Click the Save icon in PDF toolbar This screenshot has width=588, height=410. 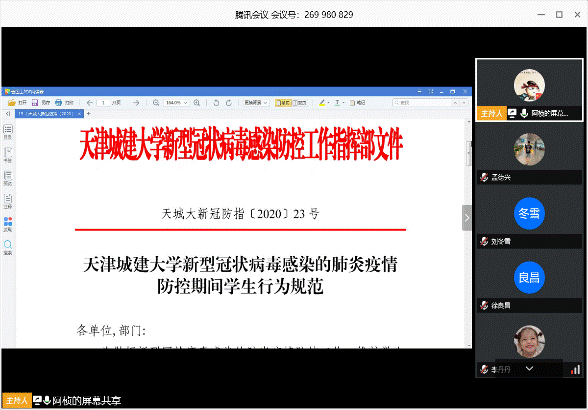35,102
